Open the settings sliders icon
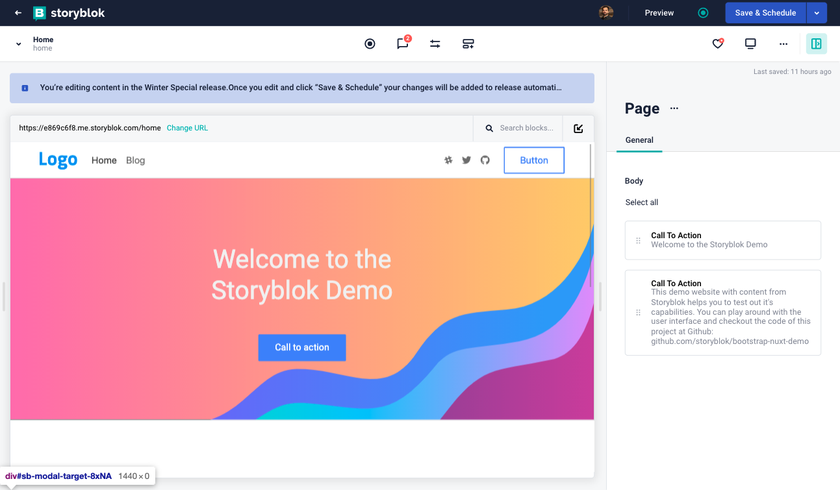The image size is (840, 490). pyautogui.click(x=435, y=44)
